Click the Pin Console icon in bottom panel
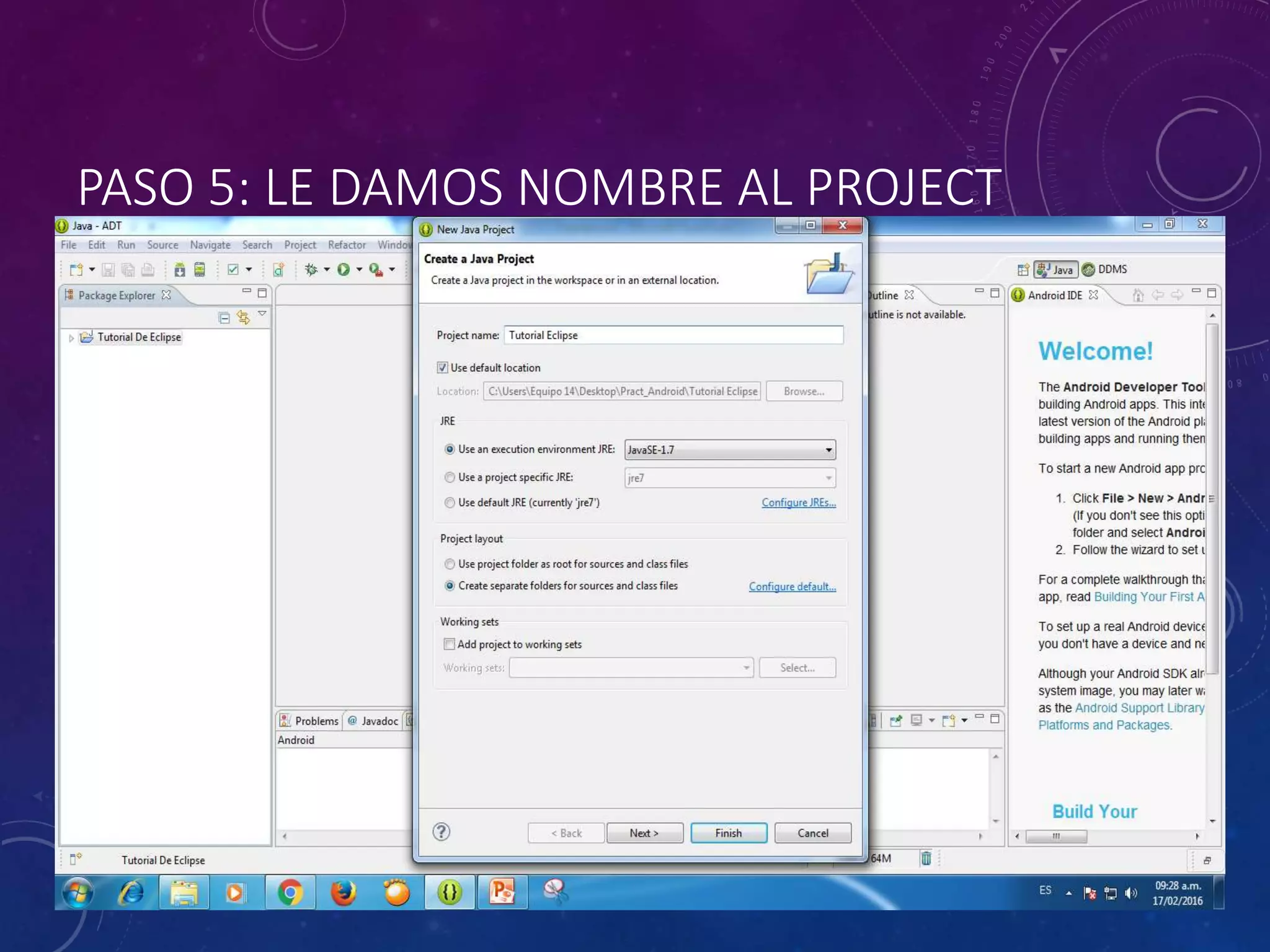1270x952 pixels. pos(896,720)
